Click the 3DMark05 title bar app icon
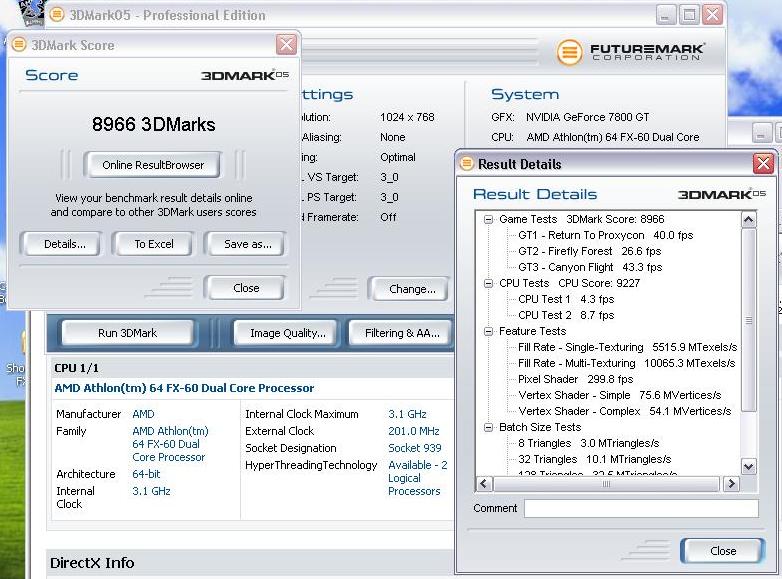782x579 pixels. tap(57, 15)
